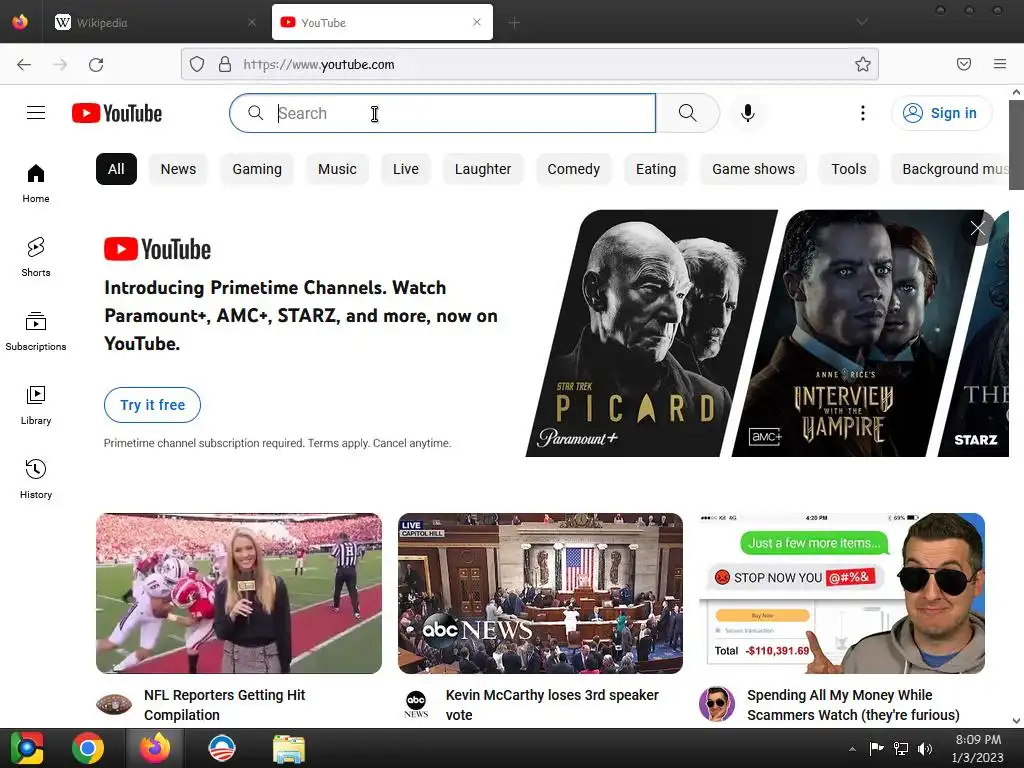Dismiss the Primetime Channels banner
Screen dimensions: 1024x768
[978, 228]
